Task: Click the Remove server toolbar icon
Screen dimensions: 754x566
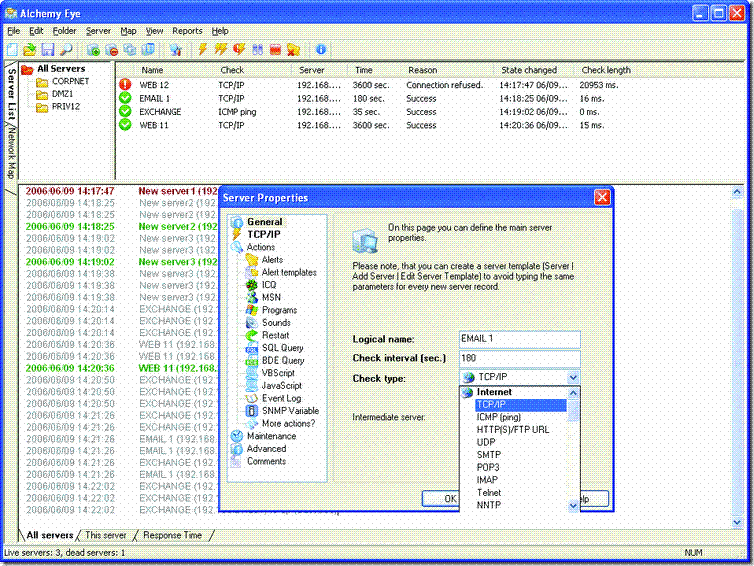Action: click(112, 50)
